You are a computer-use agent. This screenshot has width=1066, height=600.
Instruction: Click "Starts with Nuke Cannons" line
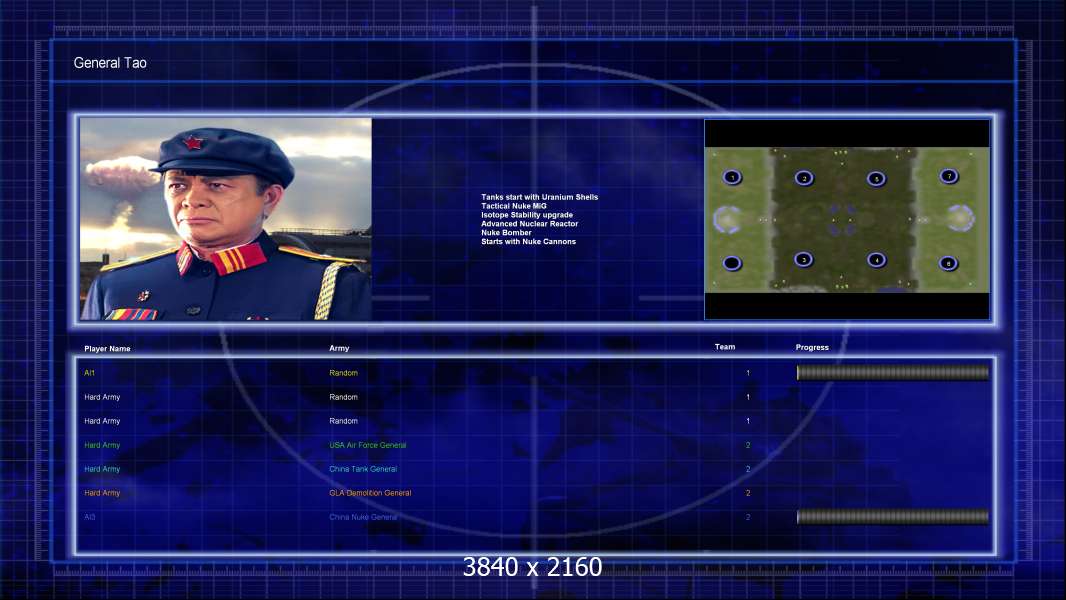(528, 241)
